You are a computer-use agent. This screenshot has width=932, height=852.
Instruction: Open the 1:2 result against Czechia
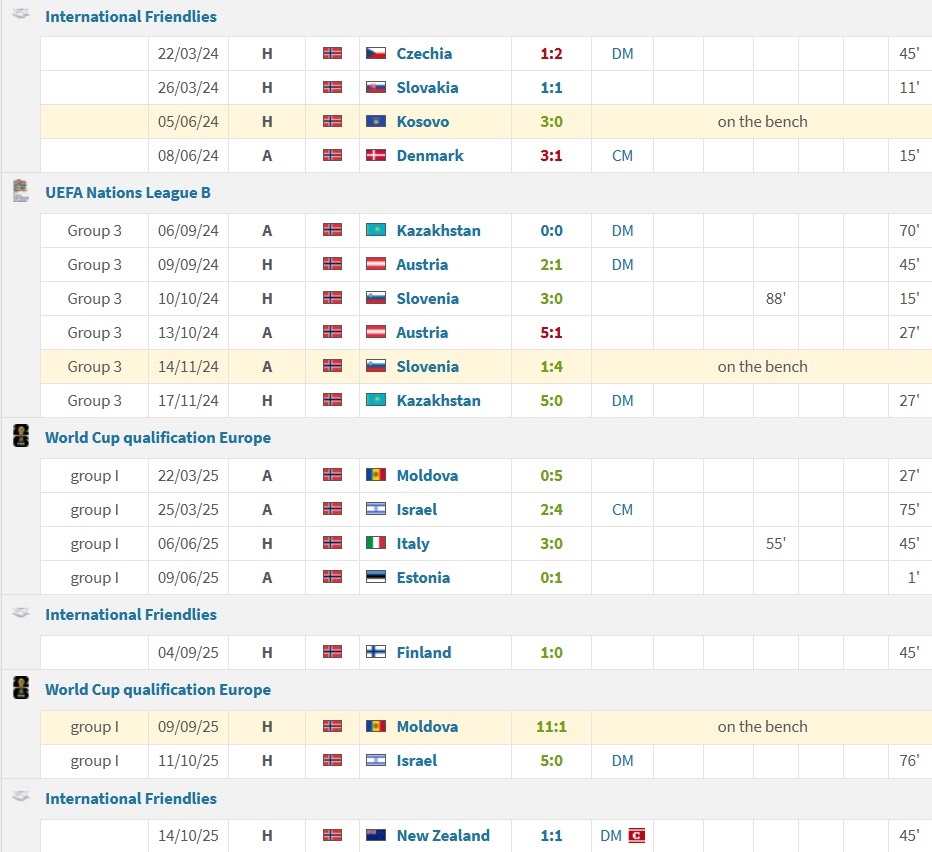click(551, 54)
